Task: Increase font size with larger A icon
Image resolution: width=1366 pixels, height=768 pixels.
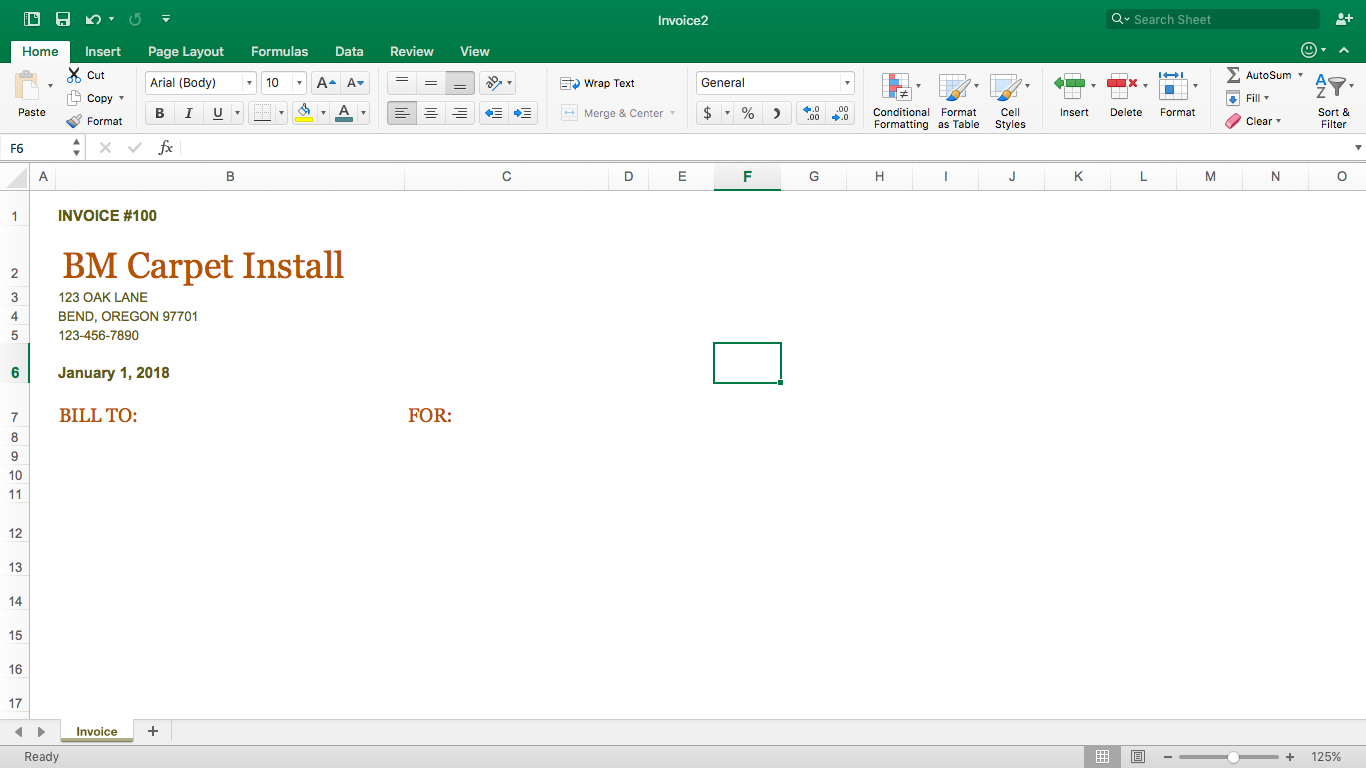Action: tap(325, 83)
